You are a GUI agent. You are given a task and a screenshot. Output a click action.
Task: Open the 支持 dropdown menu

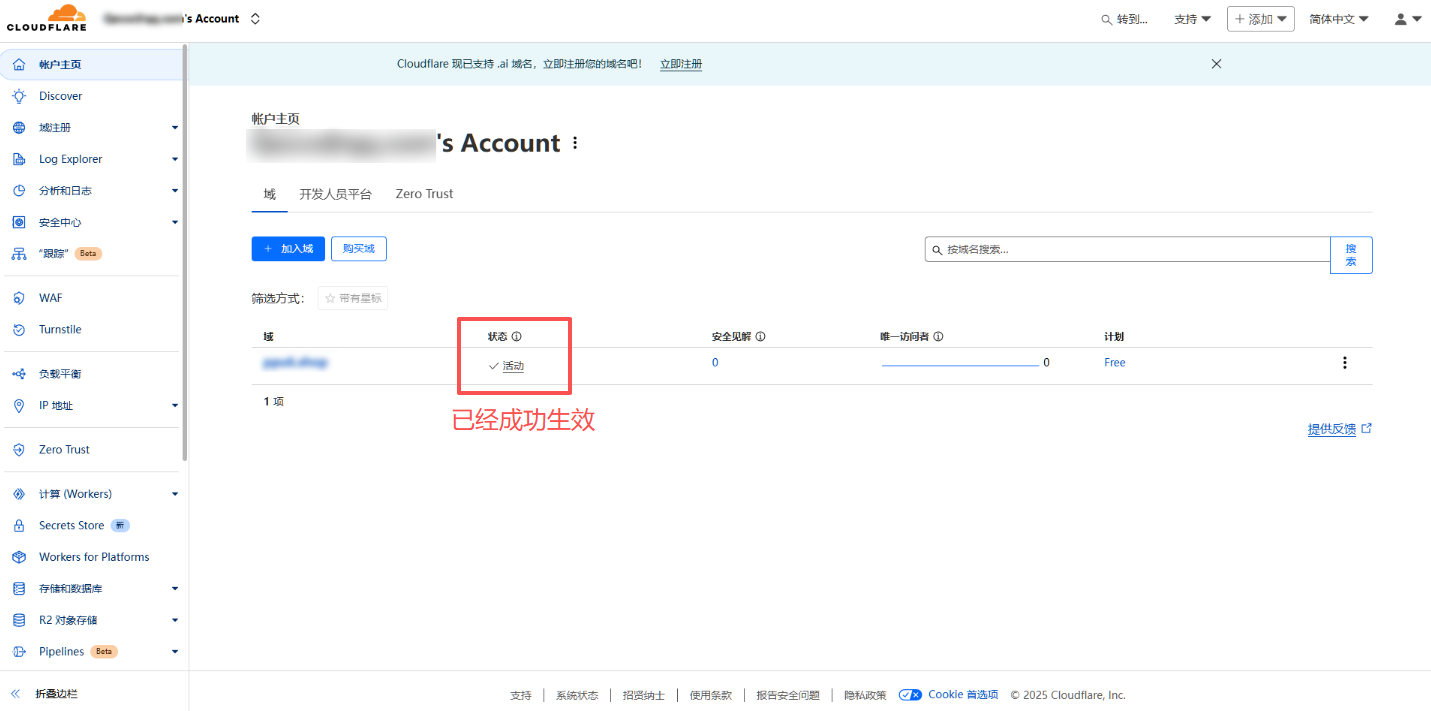click(x=1192, y=19)
